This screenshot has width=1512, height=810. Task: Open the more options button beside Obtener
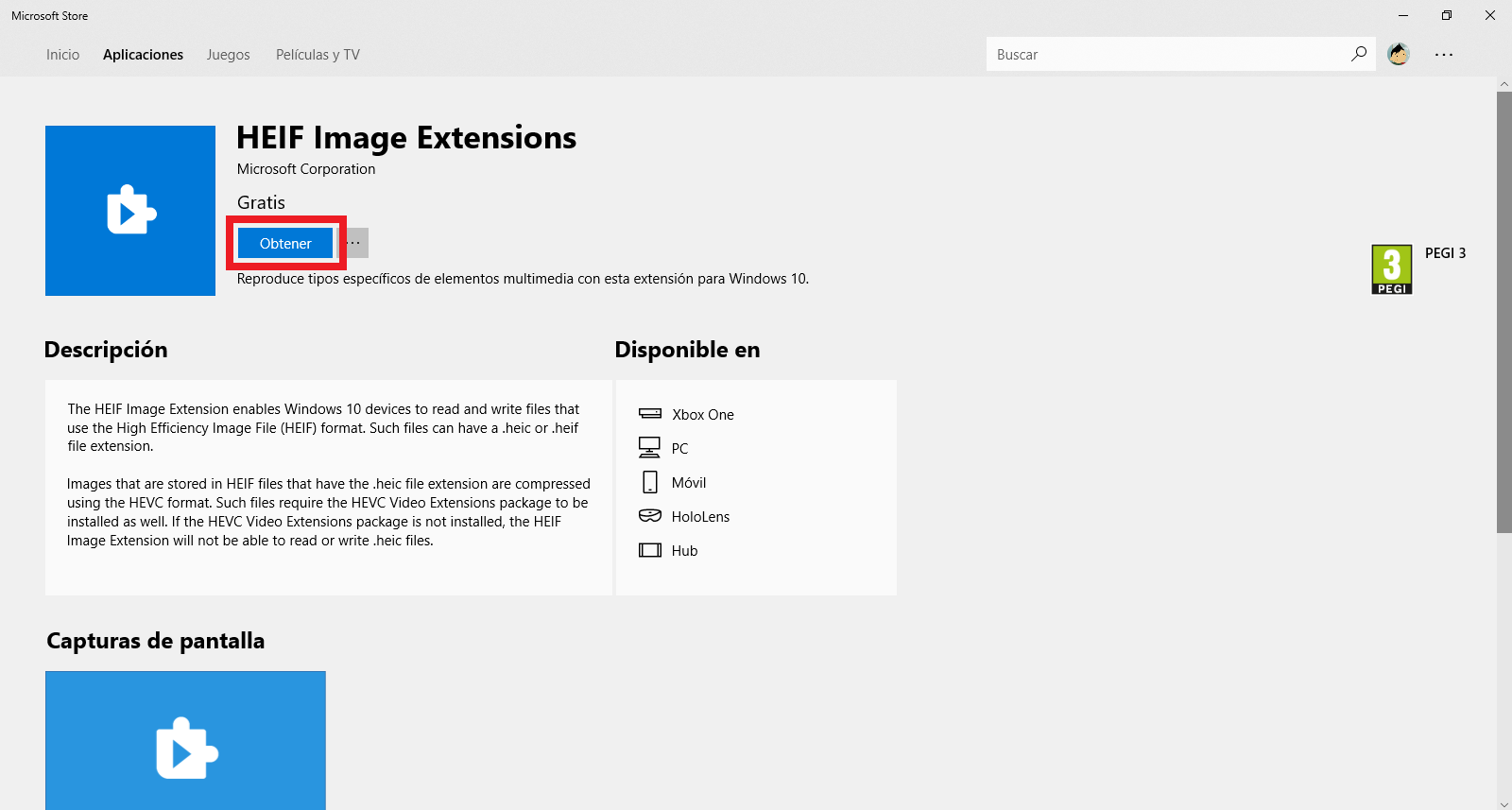(353, 243)
